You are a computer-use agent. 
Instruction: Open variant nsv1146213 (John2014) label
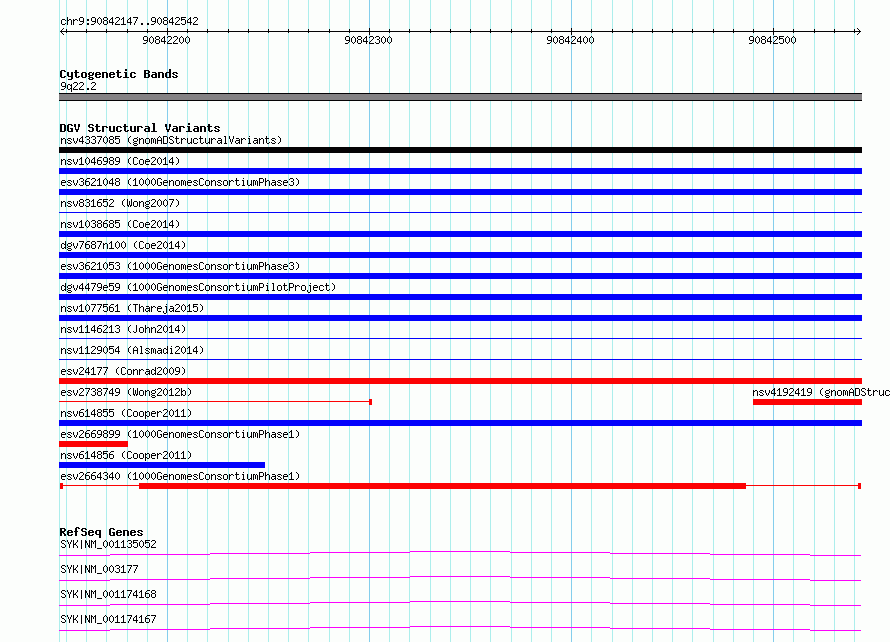tap(123, 329)
